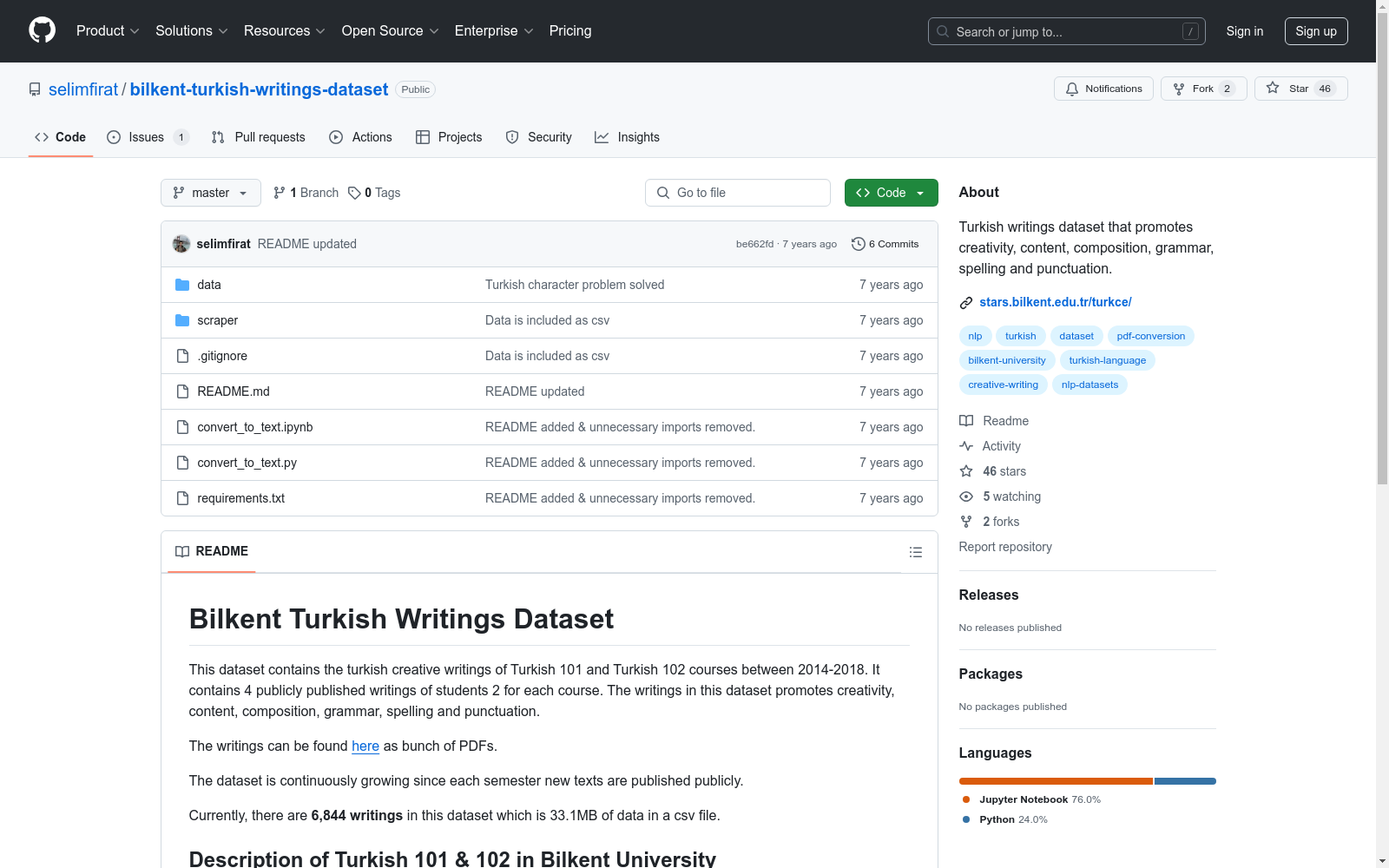This screenshot has height=868, width=1389.
Task: Expand the Enterprise menu
Action: 494,30
